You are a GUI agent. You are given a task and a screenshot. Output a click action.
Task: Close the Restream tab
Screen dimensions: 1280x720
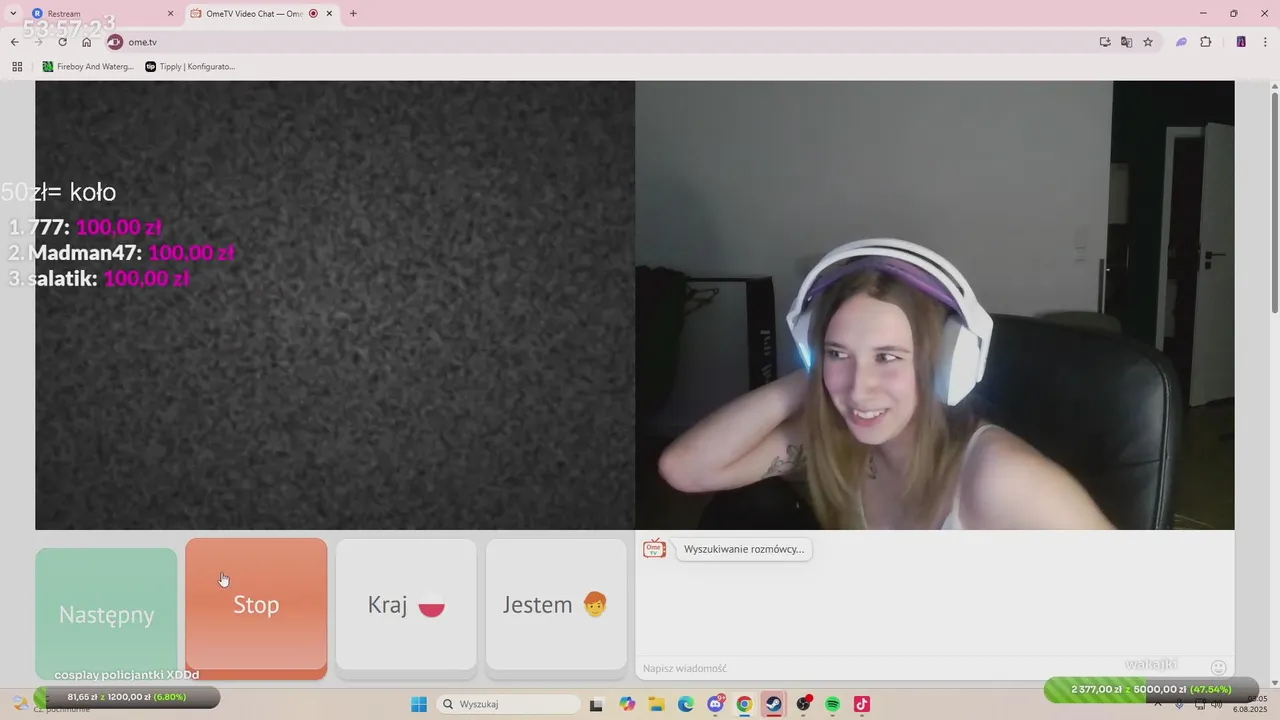click(170, 14)
